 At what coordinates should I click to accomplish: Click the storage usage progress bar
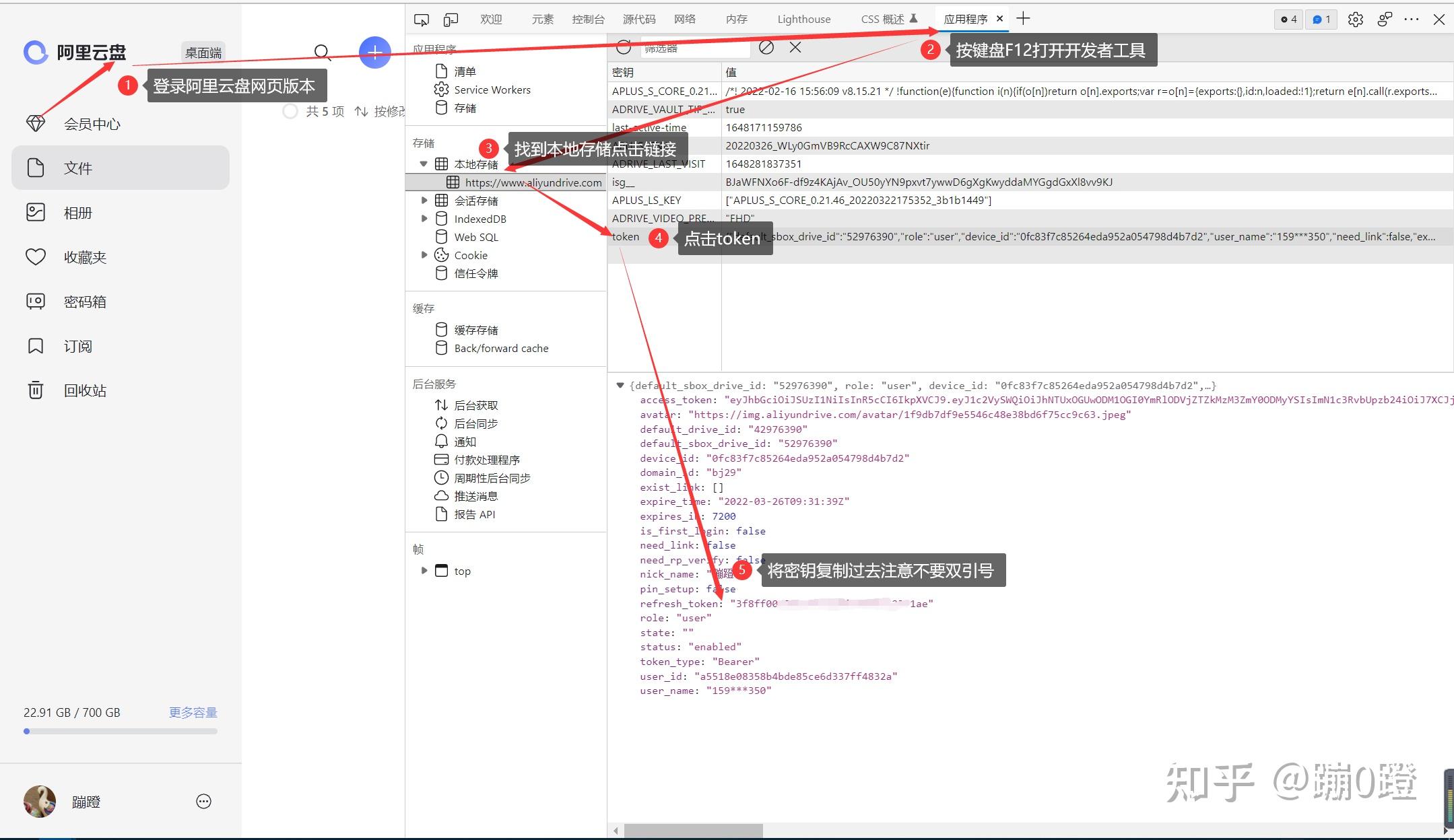pos(121,731)
